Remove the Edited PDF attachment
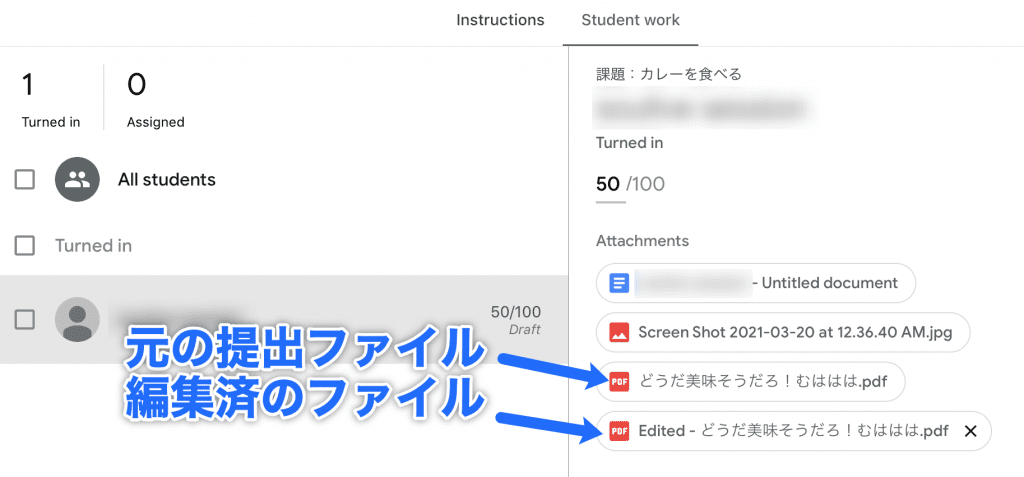Image resolution: width=1024 pixels, height=477 pixels. (969, 431)
